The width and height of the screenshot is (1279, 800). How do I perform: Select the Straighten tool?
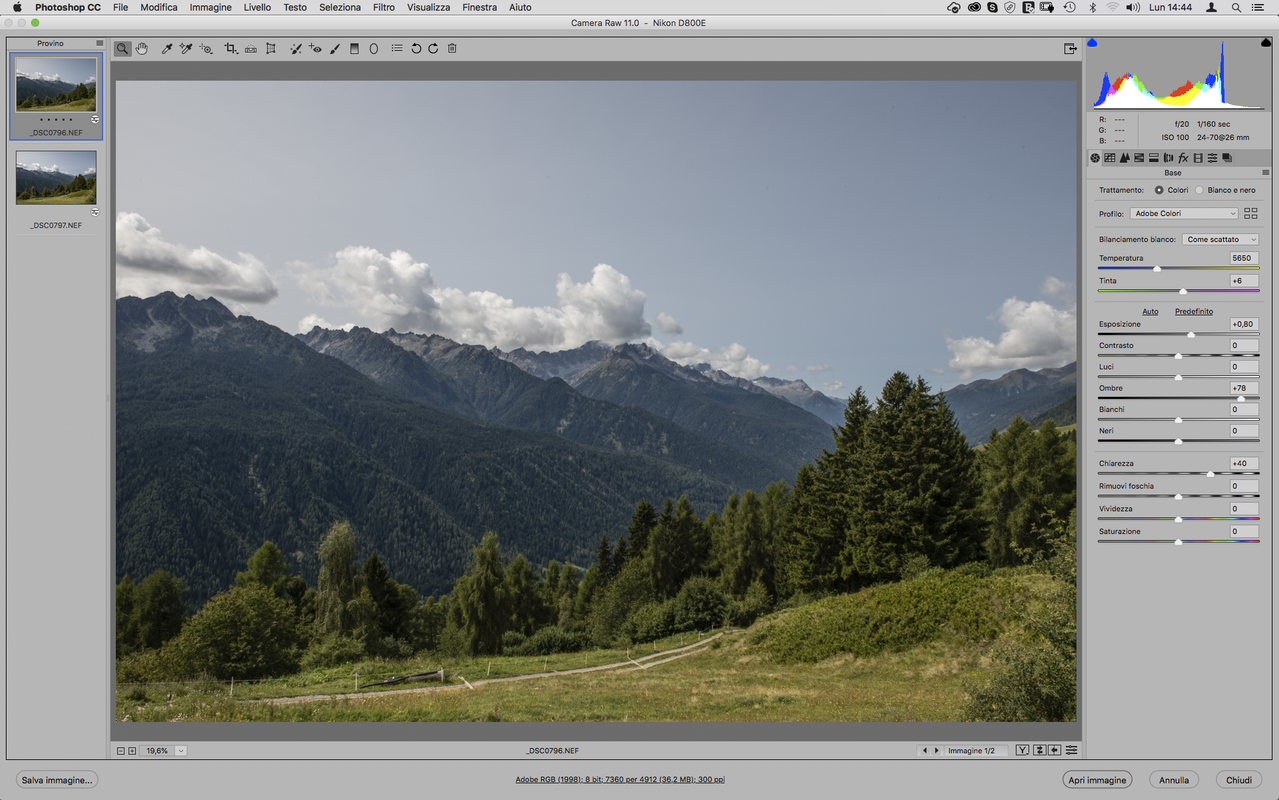pyautogui.click(x=251, y=48)
